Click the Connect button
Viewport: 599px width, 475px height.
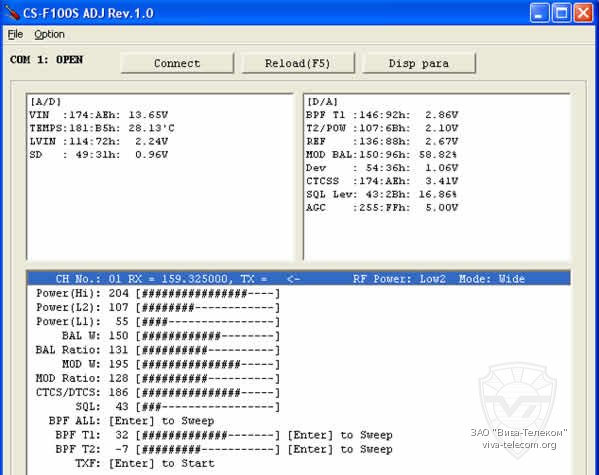point(177,63)
